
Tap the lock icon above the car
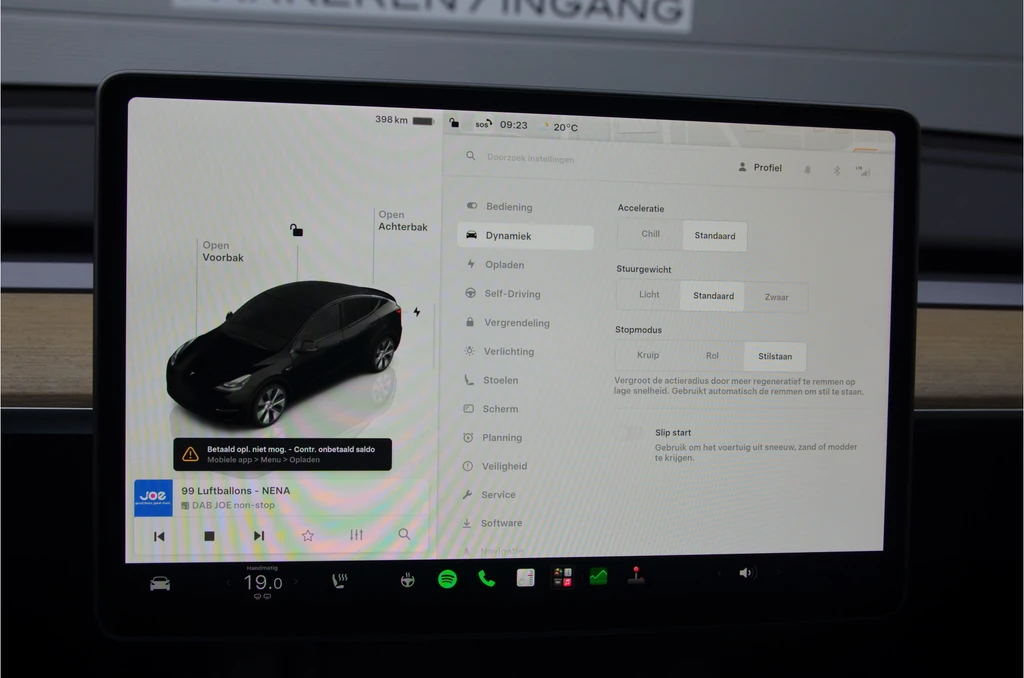click(x=296, y=230)
